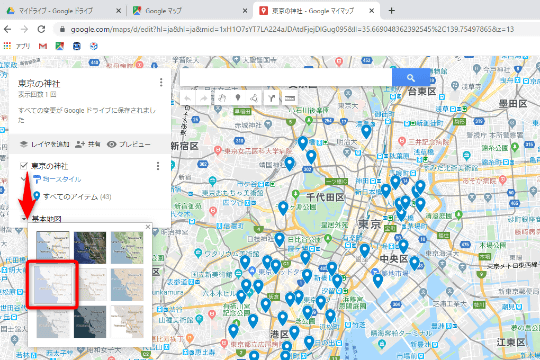The image size is (540, 360).
Task: Open the Gmail bookmark
Action: [43, 46]
